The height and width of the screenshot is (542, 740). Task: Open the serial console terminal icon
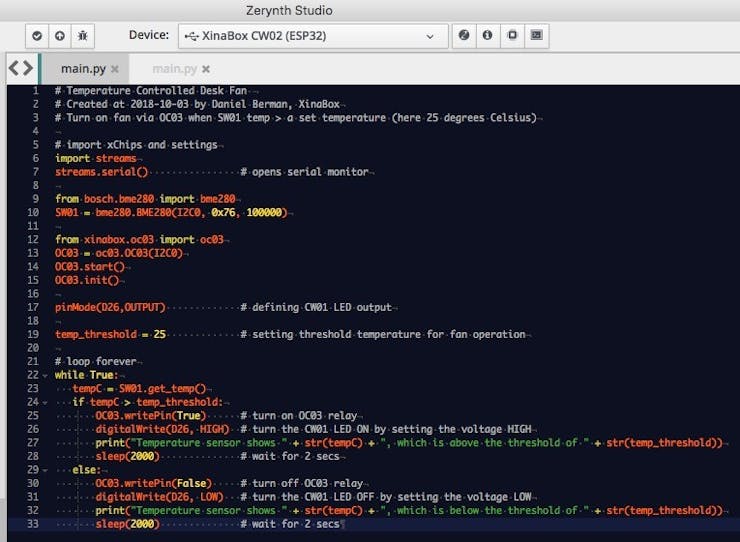(537, 35)
